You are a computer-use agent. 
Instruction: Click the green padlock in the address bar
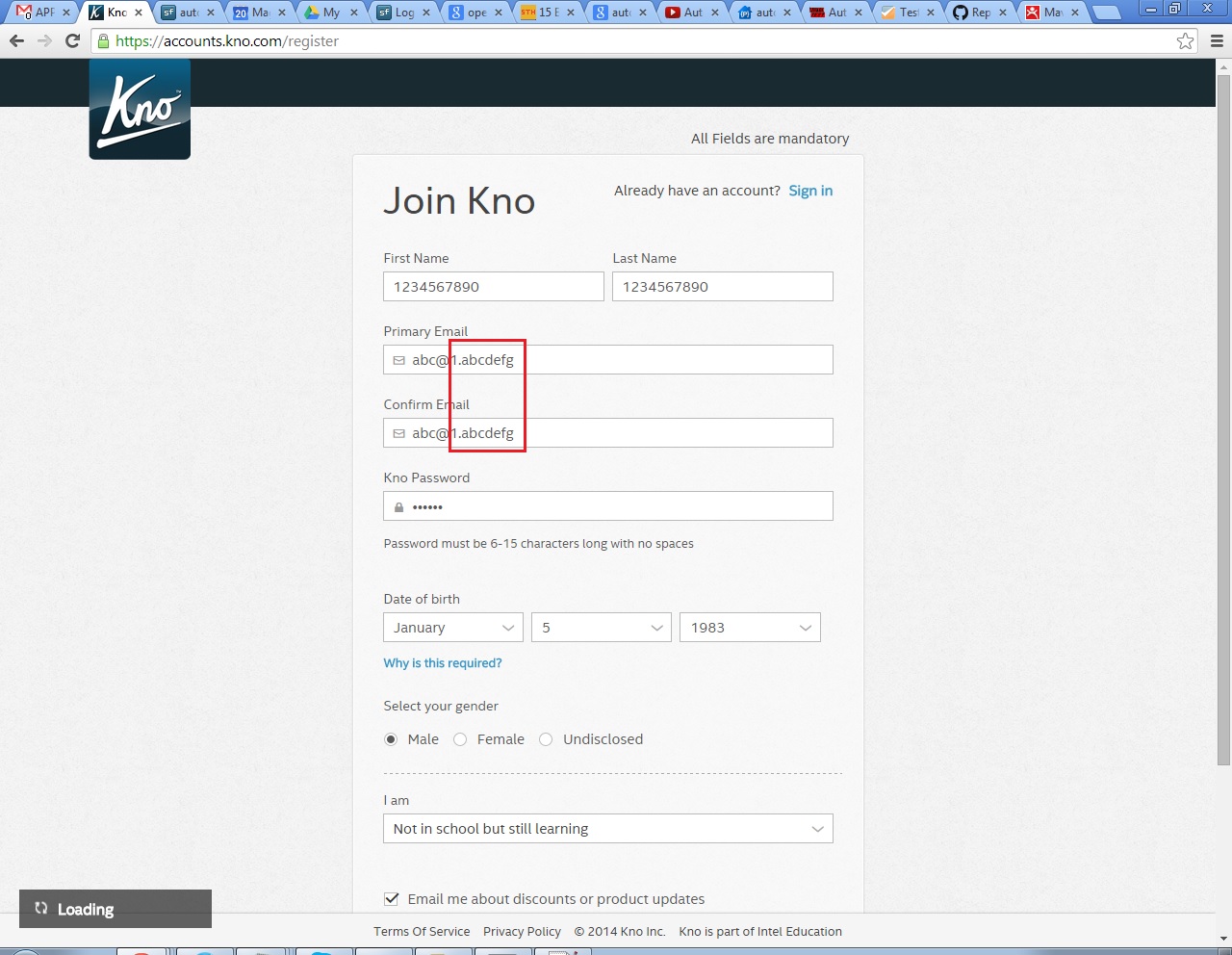(104, 41)
